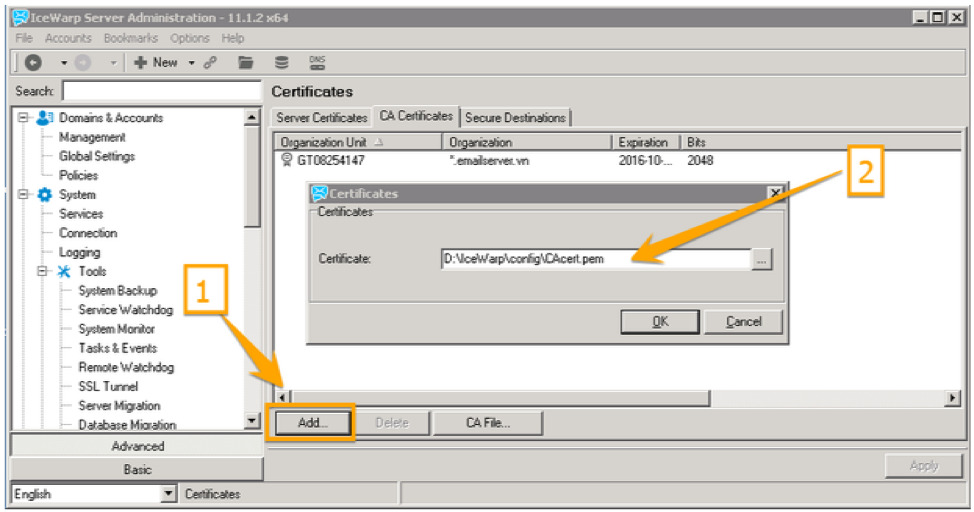Click the browse ellipsis button
The width and height of the screenshot is (974, 512).
(x=762, y=259)
